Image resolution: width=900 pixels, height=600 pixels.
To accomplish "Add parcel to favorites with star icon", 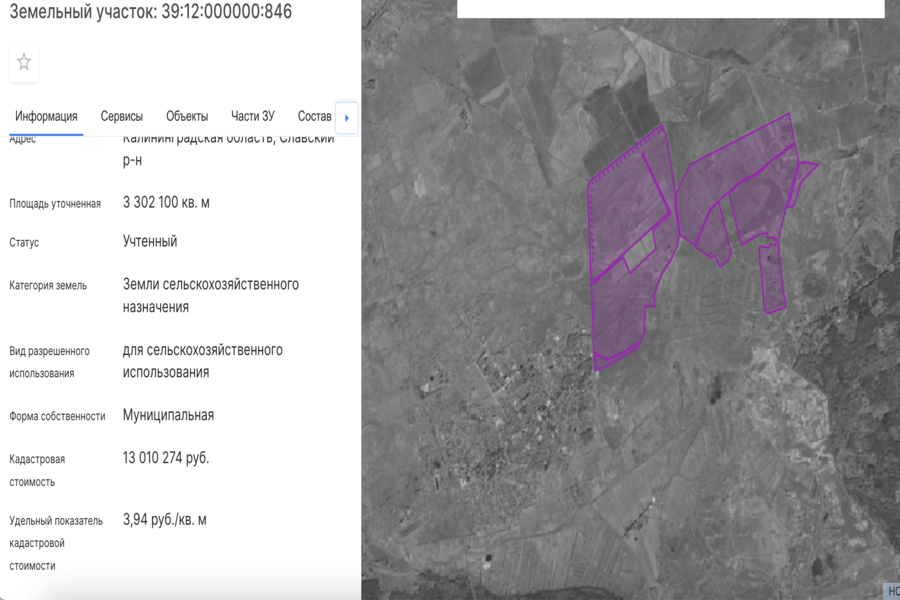I will (24, 62).
